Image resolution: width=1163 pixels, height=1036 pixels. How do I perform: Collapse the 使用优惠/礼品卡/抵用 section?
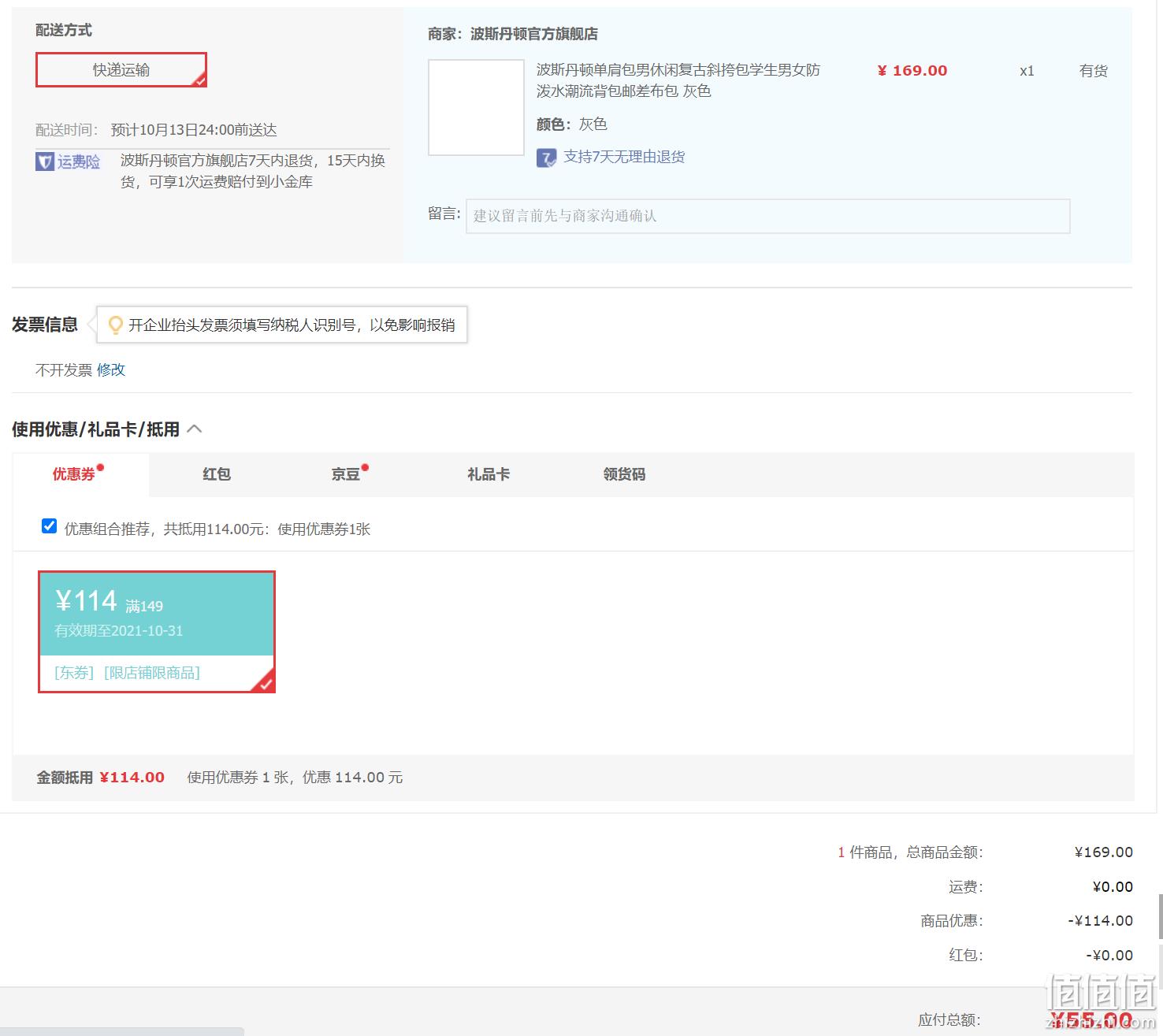[195, 429]
